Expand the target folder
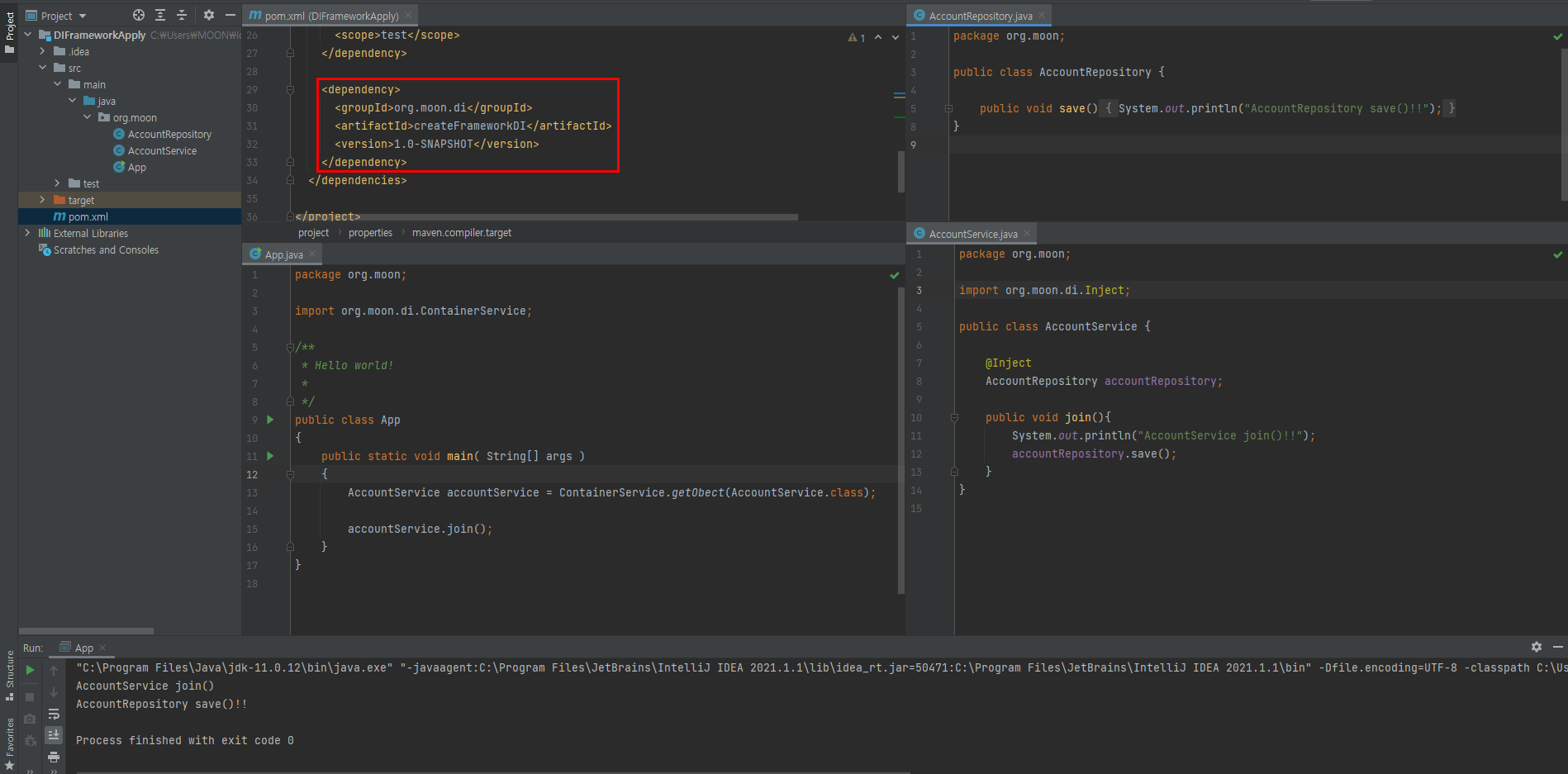Viewport: 1568px width, 774px height. click(x=43, y=200)
